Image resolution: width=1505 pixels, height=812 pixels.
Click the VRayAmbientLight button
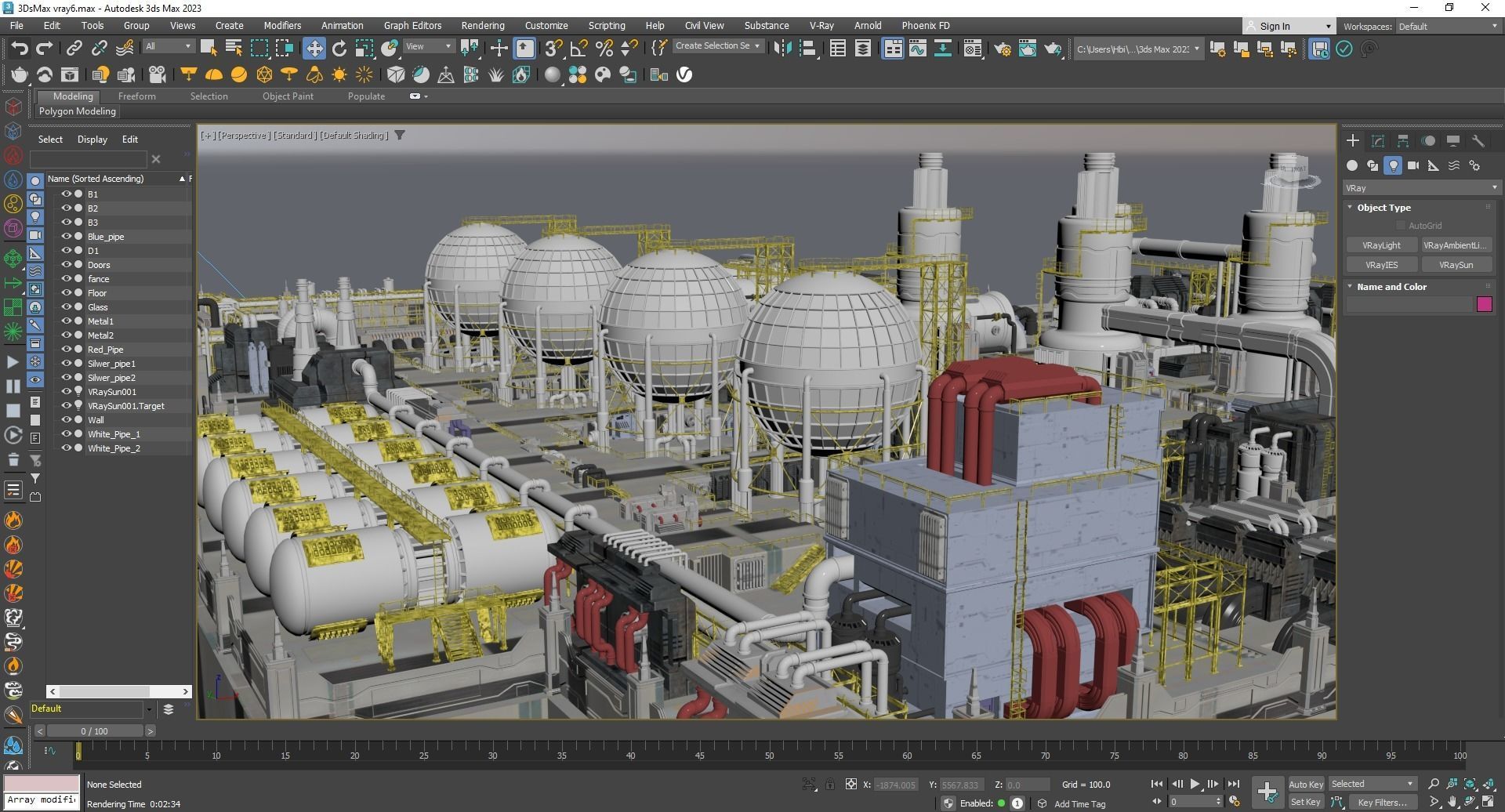(1456, 245)
